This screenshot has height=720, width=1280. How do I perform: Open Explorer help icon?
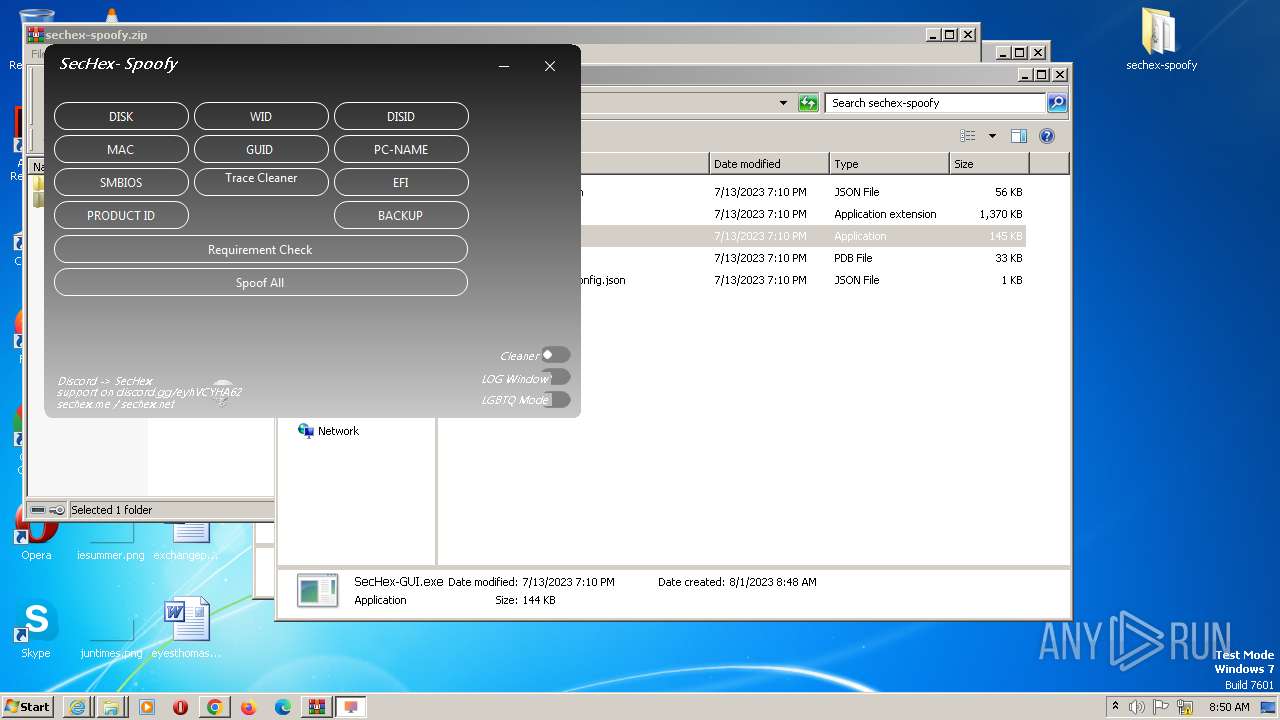tap(1047, 136)
